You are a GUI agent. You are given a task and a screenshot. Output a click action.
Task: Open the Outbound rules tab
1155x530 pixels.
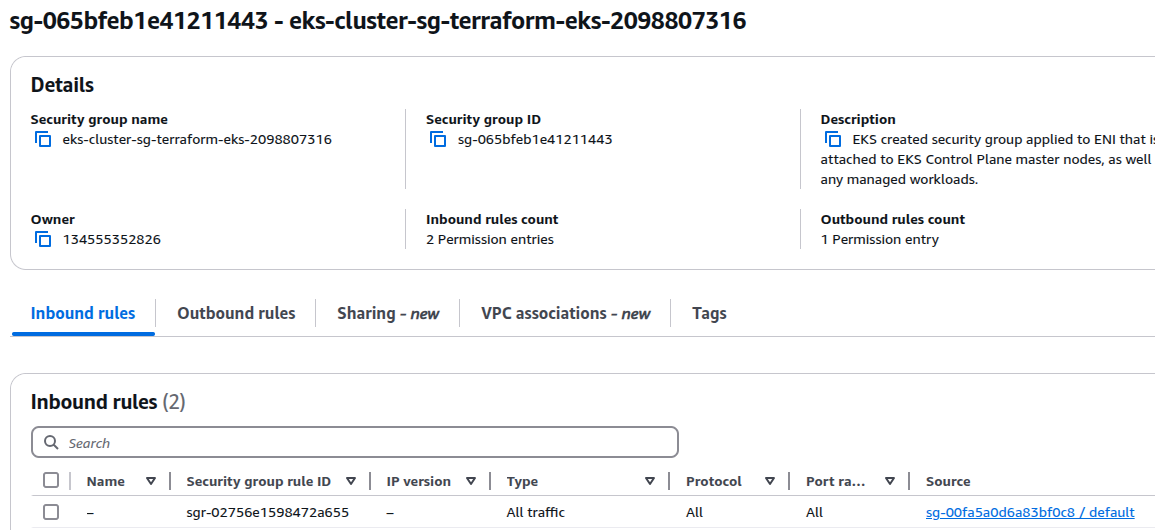coord(236,313)
